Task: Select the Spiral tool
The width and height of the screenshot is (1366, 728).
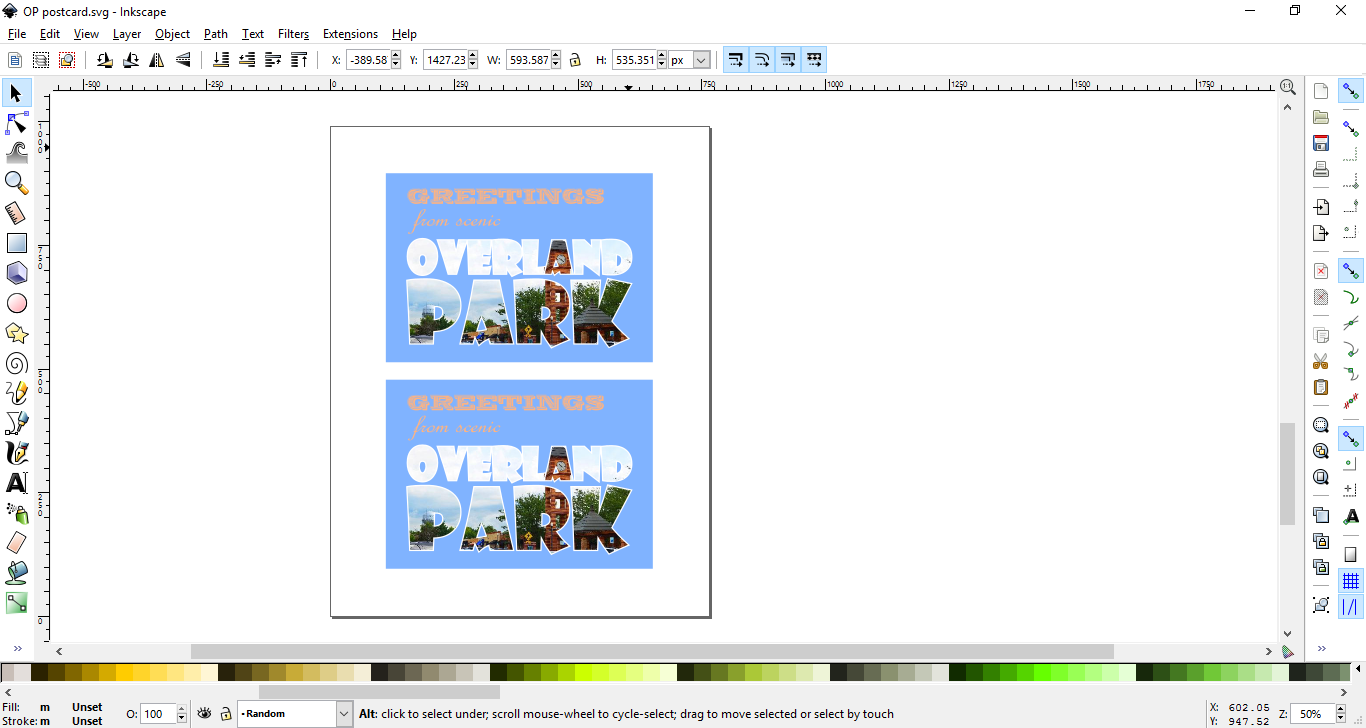Action: (16, 362)
